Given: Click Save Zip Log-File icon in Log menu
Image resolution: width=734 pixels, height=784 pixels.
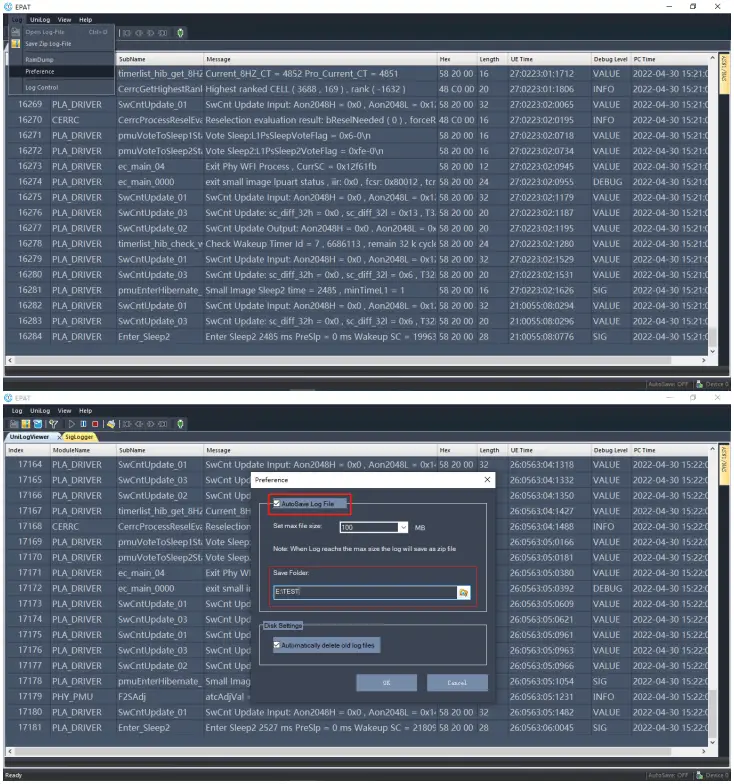Looking at the screenshot, I should [x=16, y=44].
